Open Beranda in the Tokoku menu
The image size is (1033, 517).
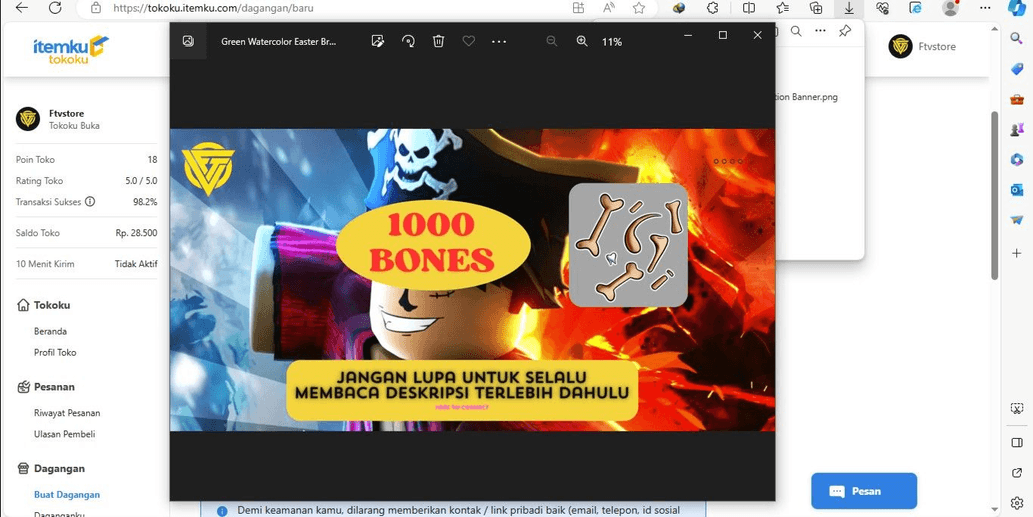(x=50, y=331)
